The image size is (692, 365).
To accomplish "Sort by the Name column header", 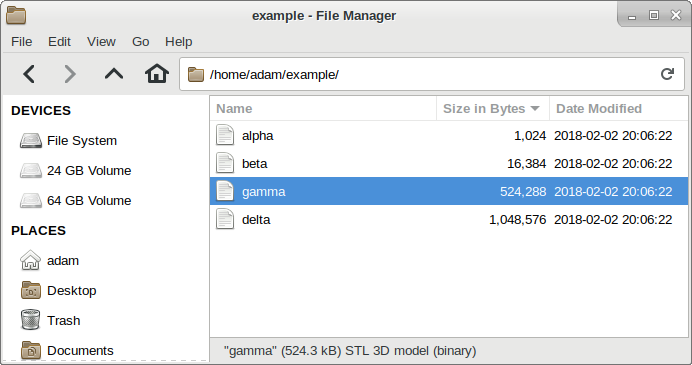I will coord(323,109).
